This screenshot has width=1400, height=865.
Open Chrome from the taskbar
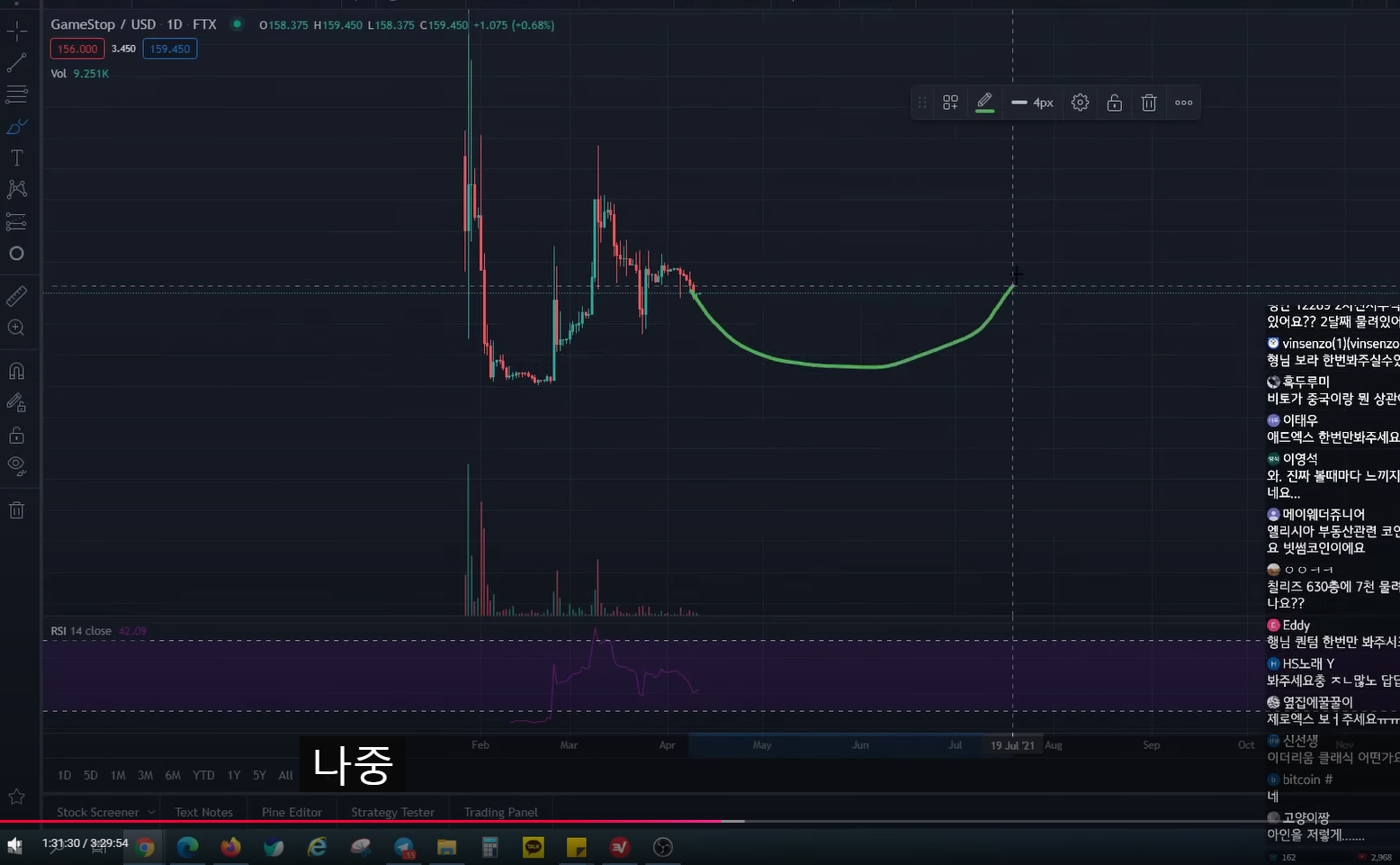point(145,847)
